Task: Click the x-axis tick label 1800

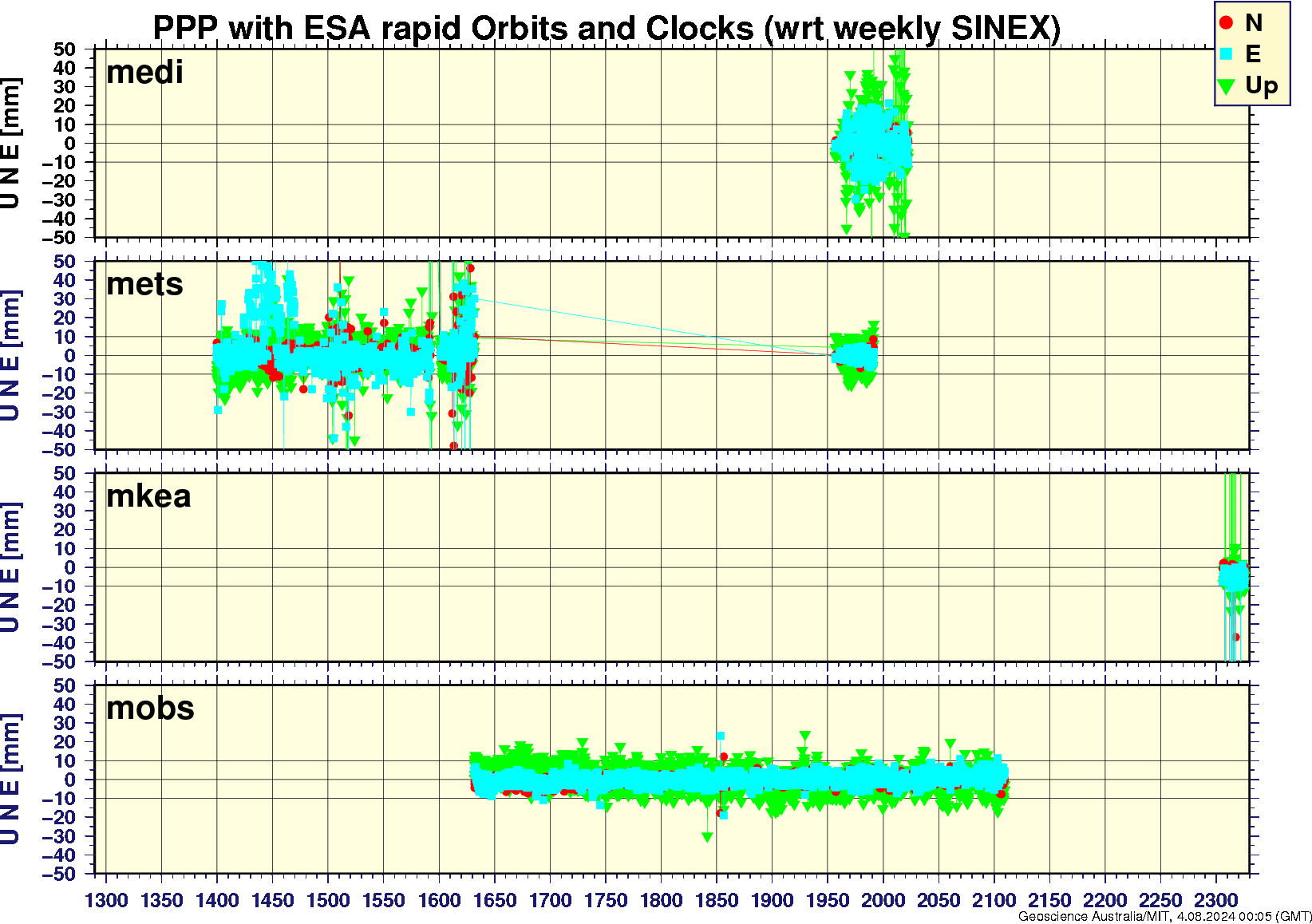Action: (x=661, y=901)
